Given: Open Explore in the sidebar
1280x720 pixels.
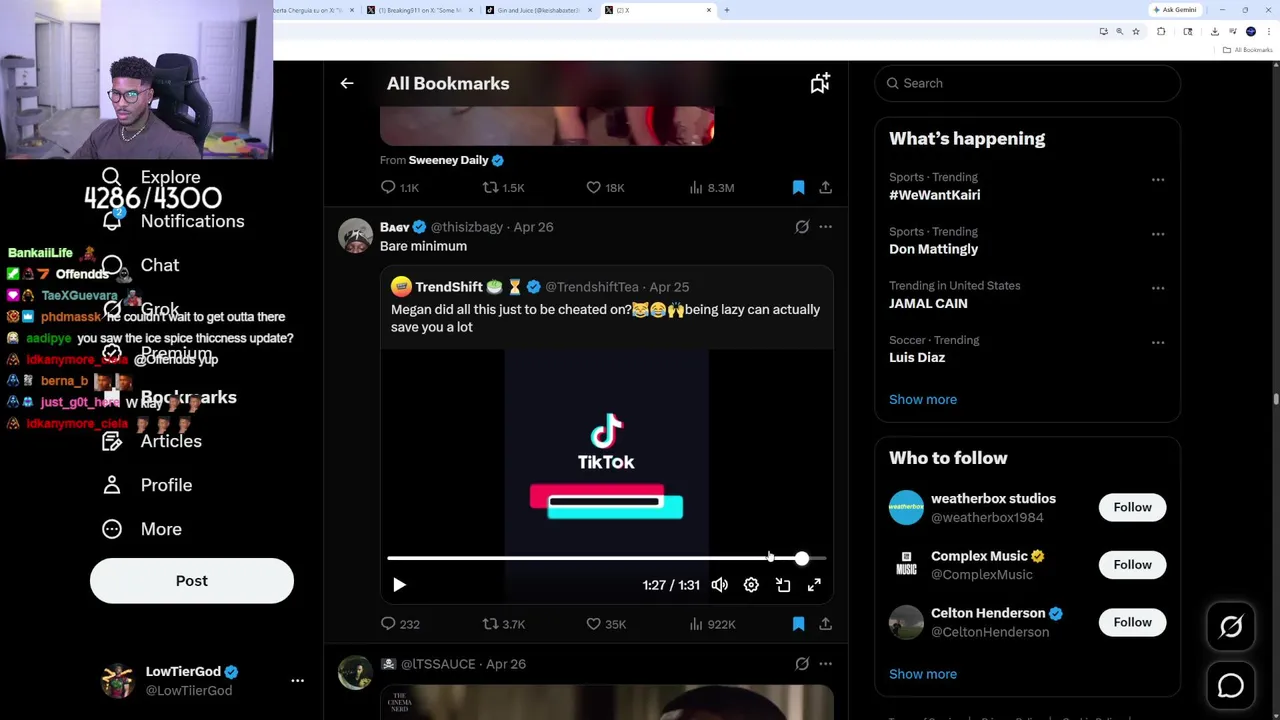Looking at the screenshot, I should click(x=152, y=177).
